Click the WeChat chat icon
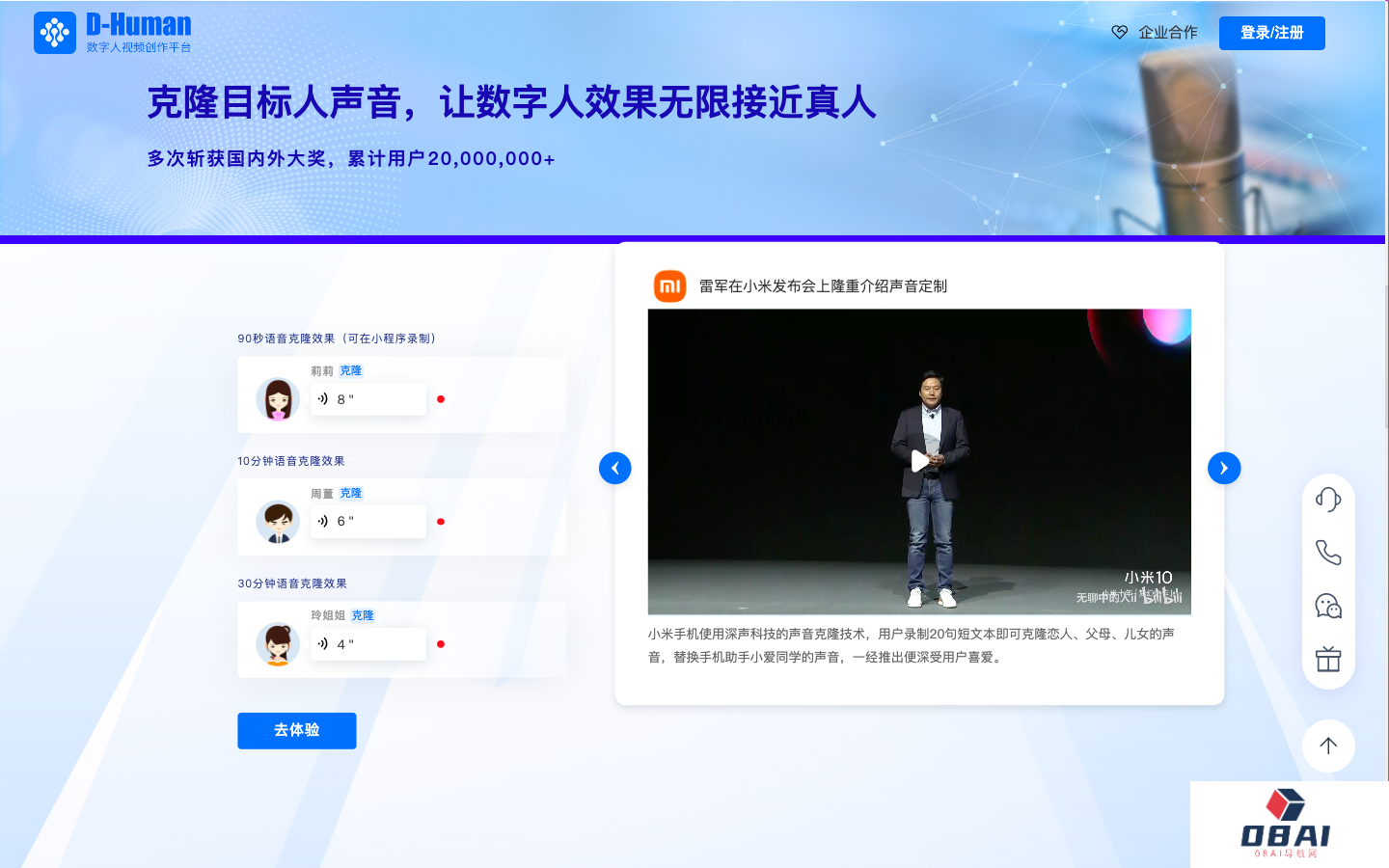The image size is (1389, 868). tap(1328, 606)
